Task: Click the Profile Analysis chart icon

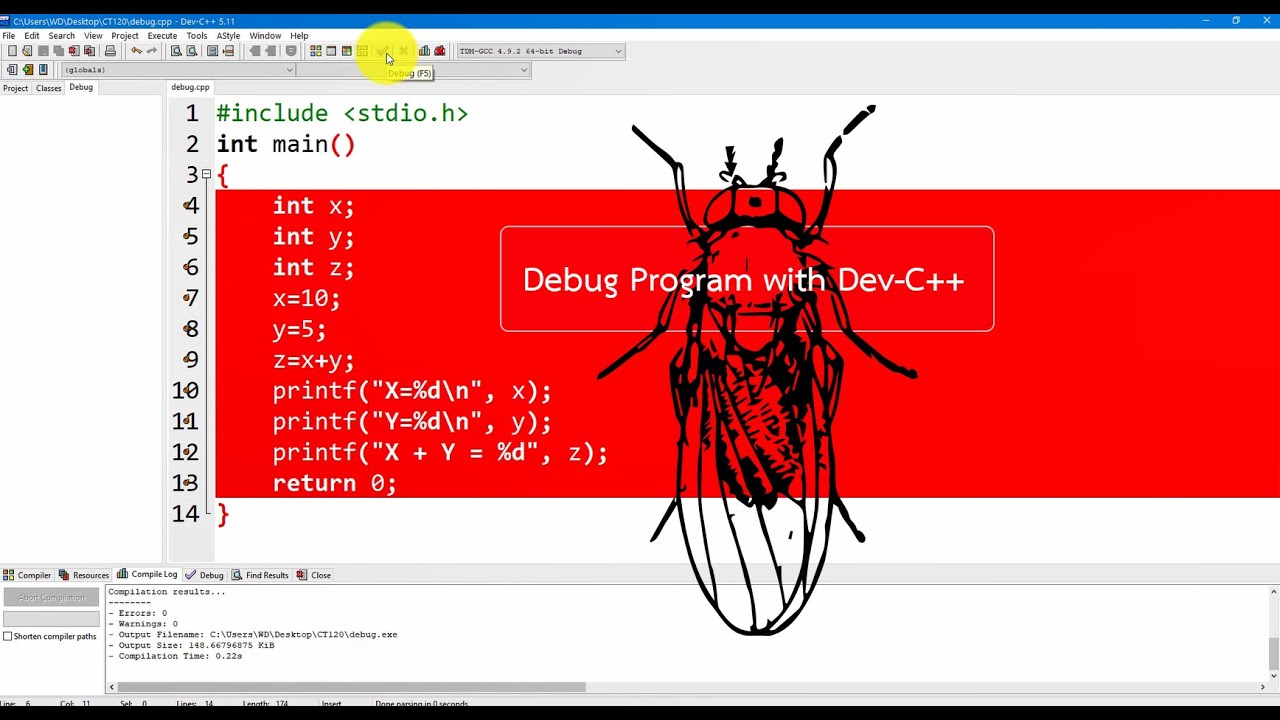Action: coord(424,51)
